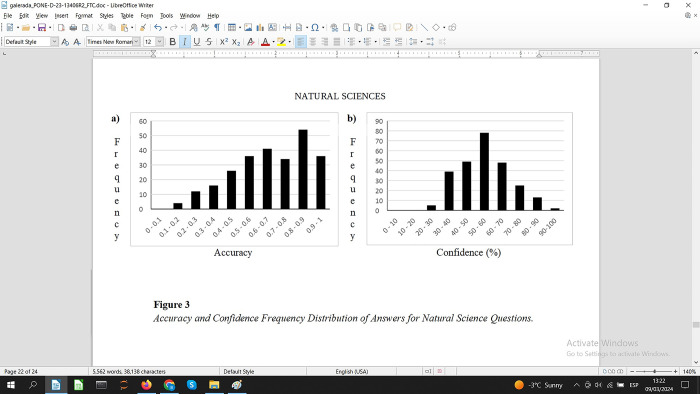Click the Insert Hyperlink icon
Image resolution: width=700 pixels, height=394 pixels.
(x=334, y=28)
